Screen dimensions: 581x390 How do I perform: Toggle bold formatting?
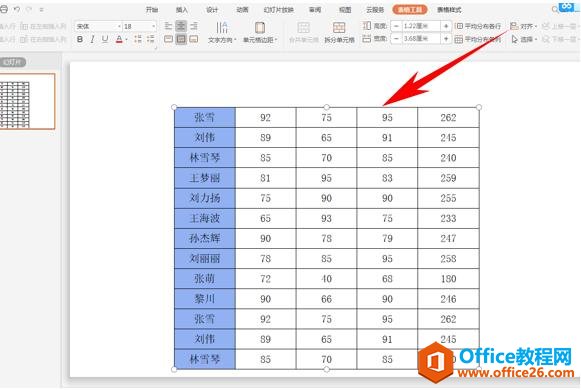click(x=80, y=39)
